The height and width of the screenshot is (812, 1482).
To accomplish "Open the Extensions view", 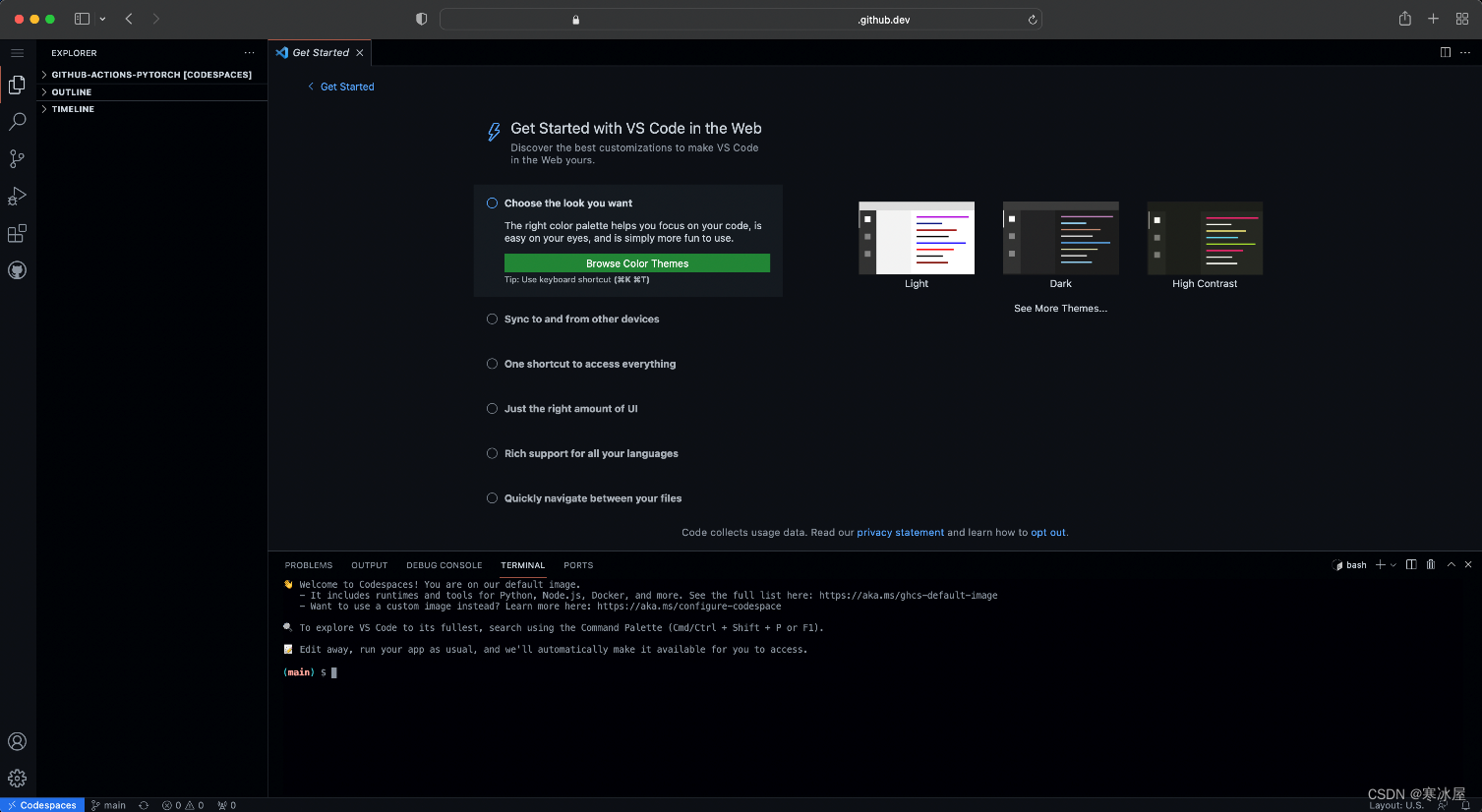I will click(x=17, y=233).
